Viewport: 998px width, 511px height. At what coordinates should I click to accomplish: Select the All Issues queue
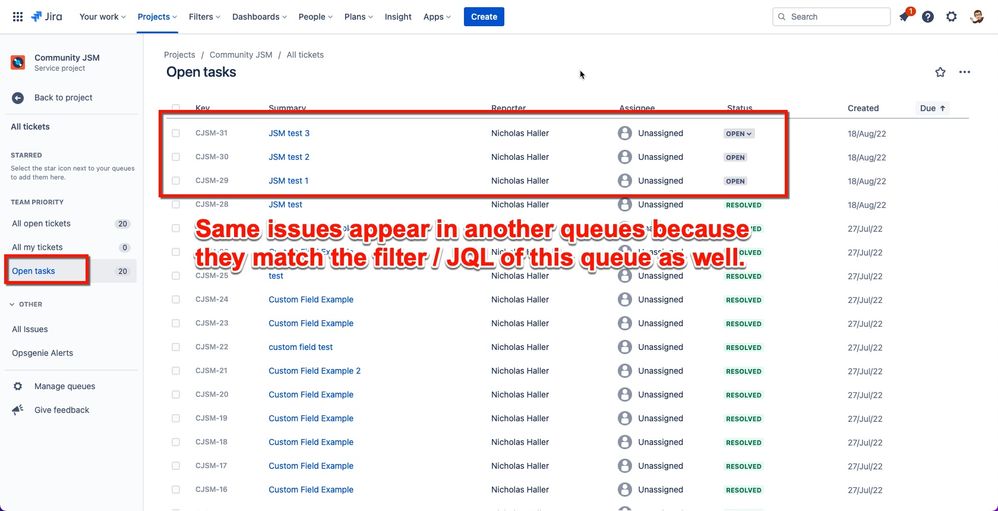(70, 329)
